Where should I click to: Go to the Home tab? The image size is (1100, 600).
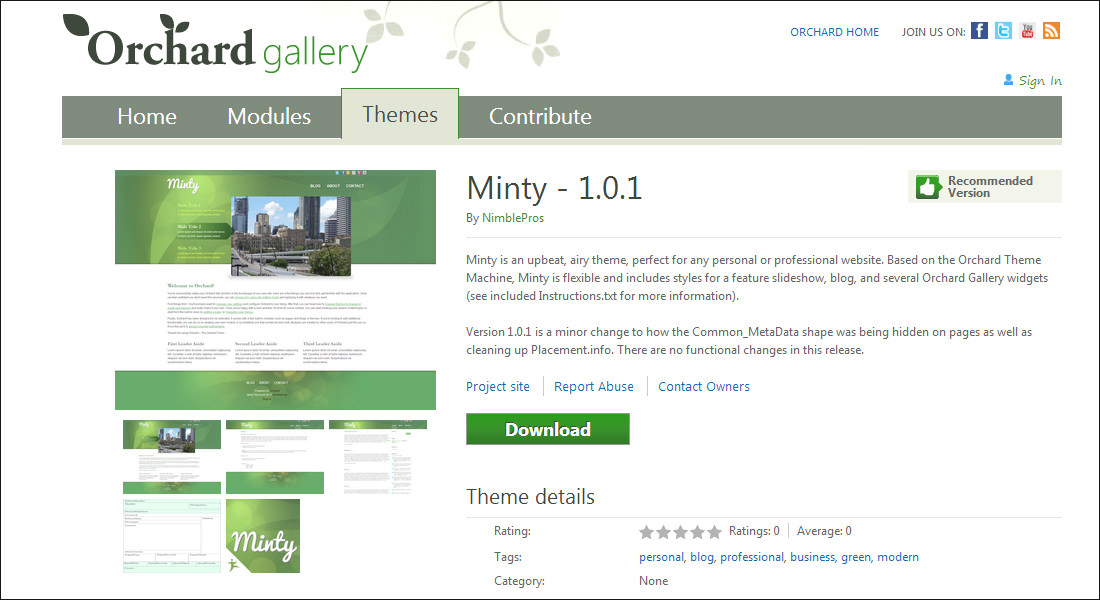pyautogui.click(x=147, y=116)
